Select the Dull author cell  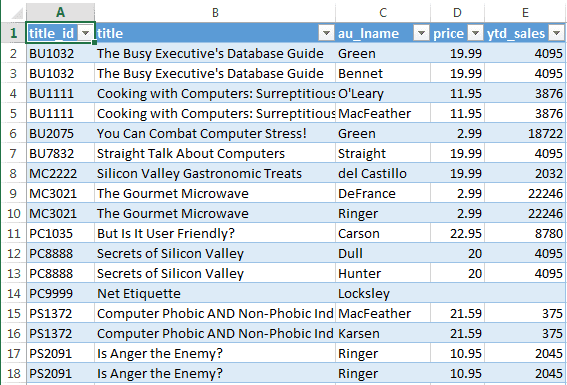383,253
